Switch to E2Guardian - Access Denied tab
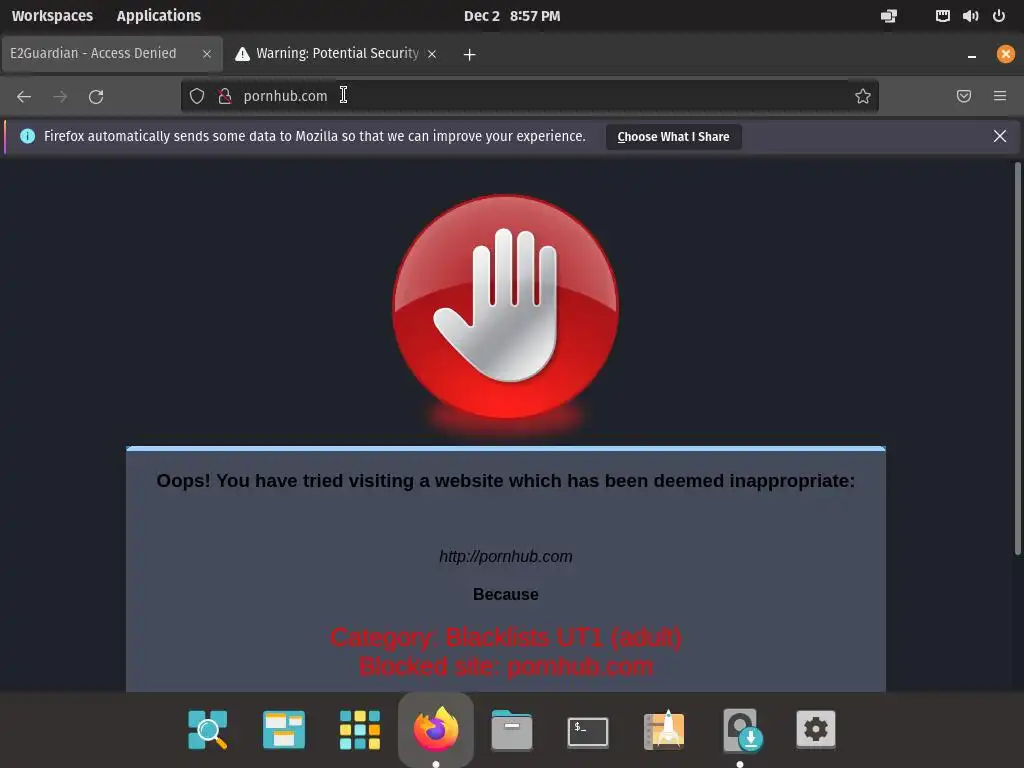The width and height of the screenshot is (1024, 768). tap(112, 54)
